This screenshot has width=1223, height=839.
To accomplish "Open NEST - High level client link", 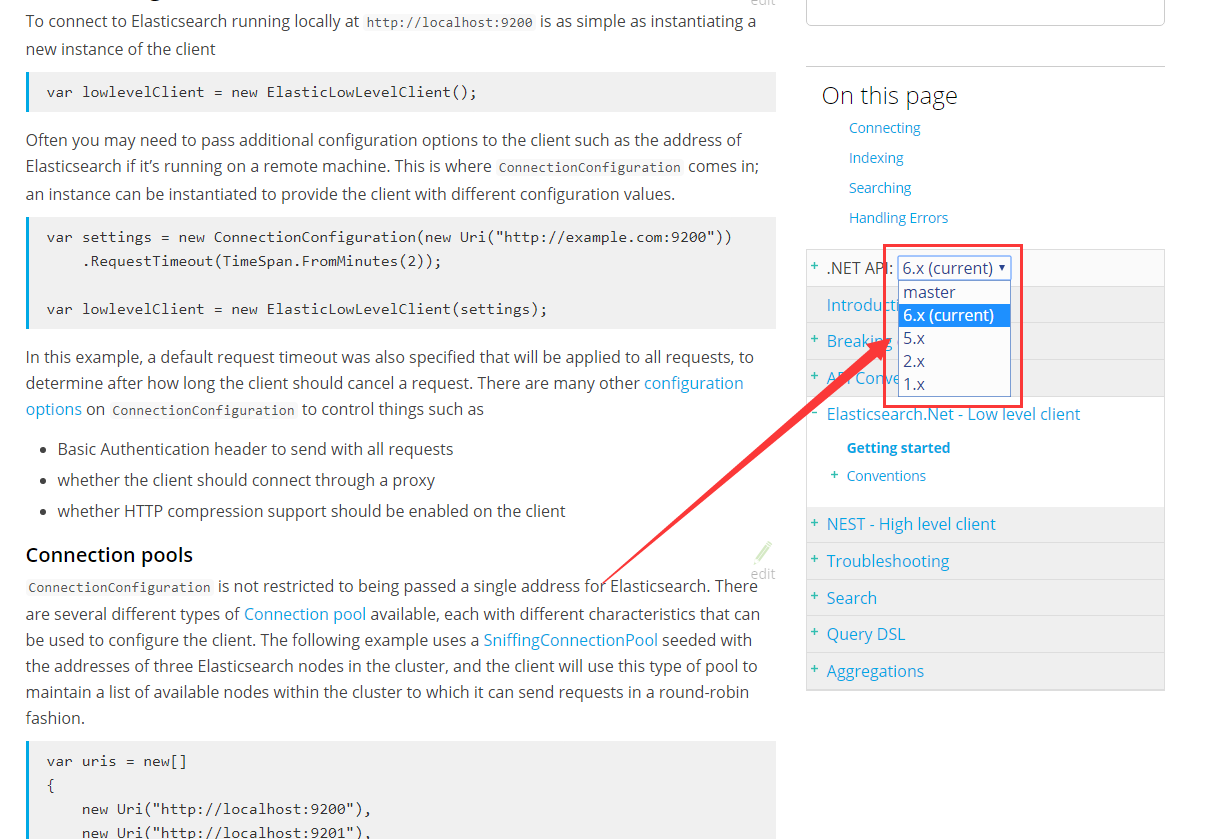I will coord(911,524).
